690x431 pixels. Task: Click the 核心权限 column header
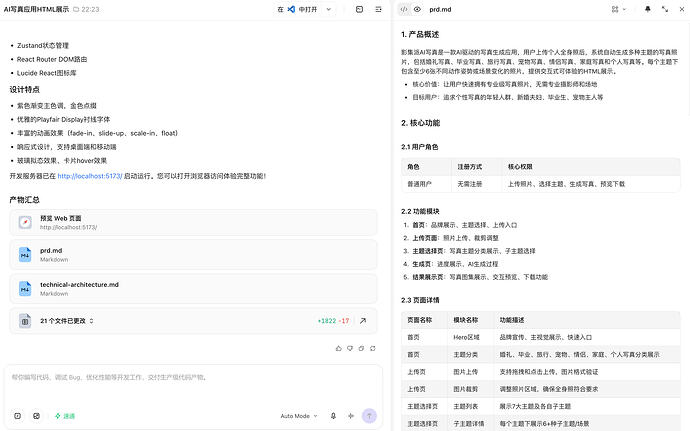click(x=520, y=167)
